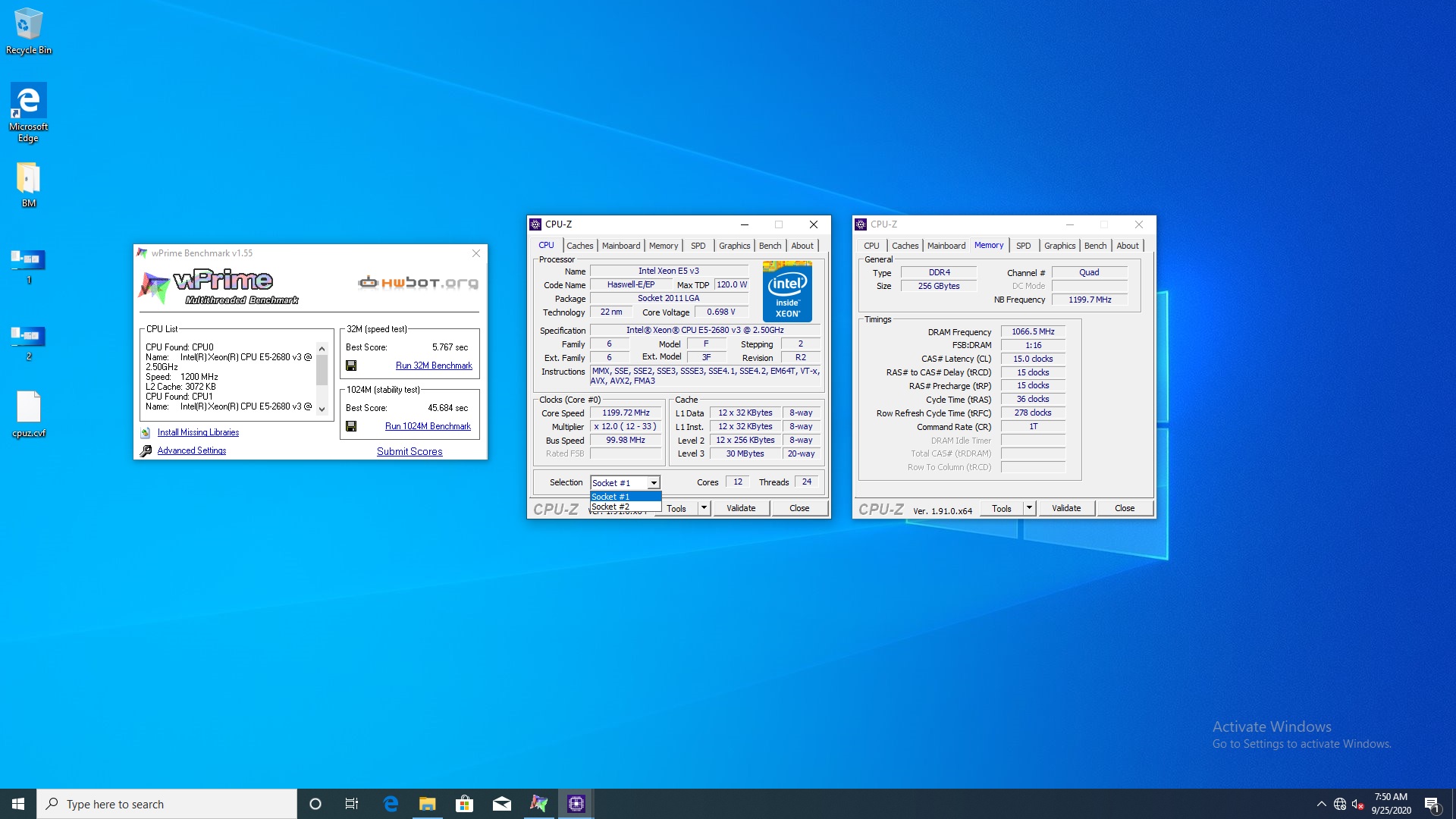Open the Socket selection dropdown
1456x819 pixels.
point(626,483)
